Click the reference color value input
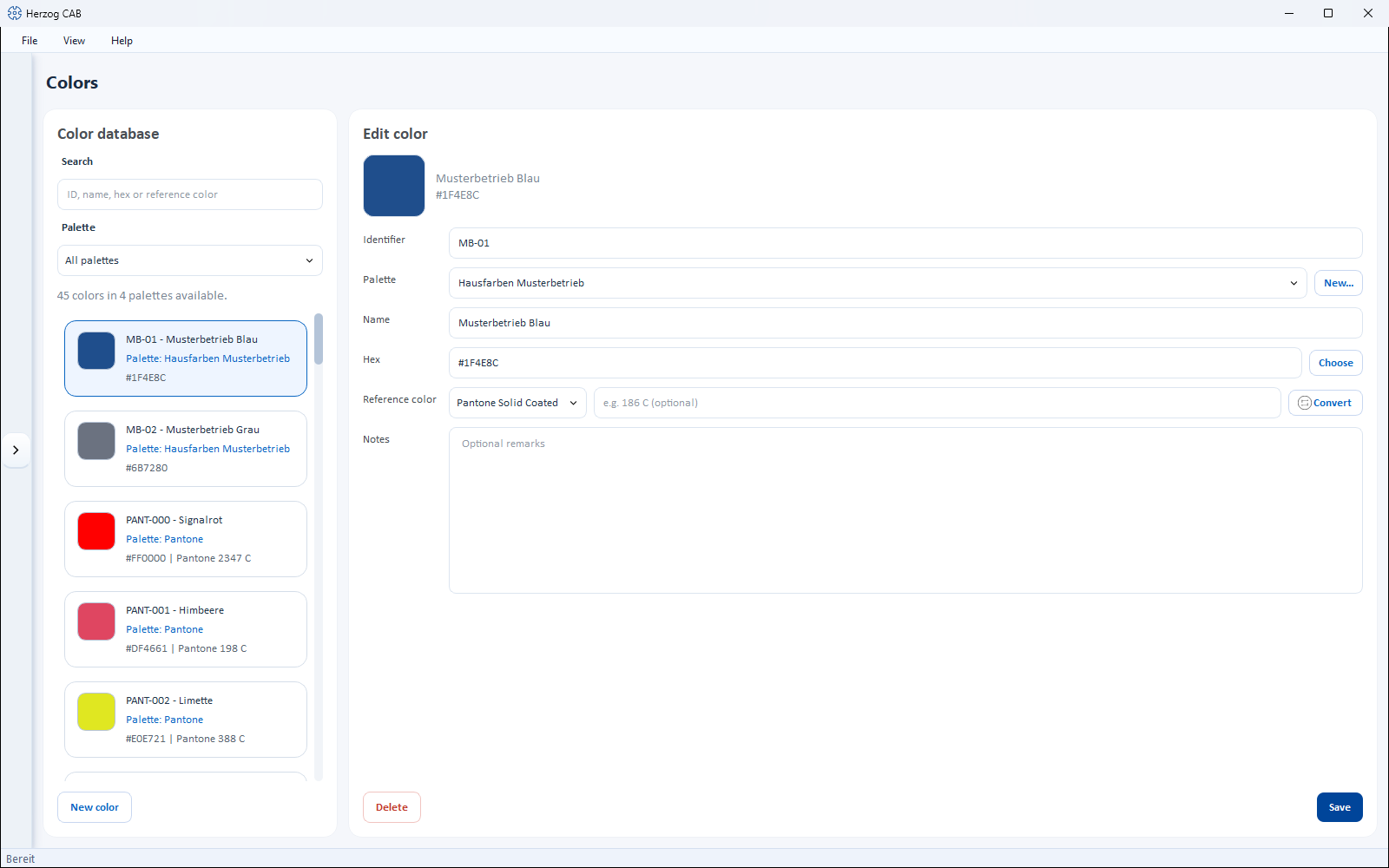This screenshot has width=1389, height=868. [937, 403]
